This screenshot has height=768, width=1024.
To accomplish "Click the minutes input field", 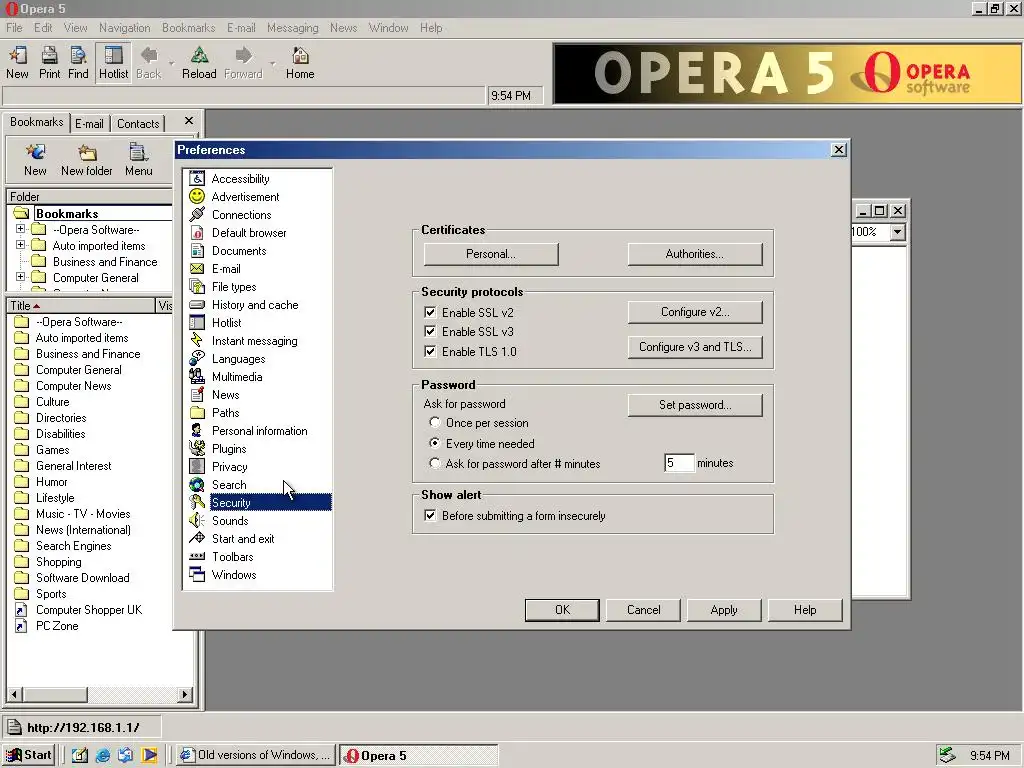I will pyautogui.click(x=679, y=463).
